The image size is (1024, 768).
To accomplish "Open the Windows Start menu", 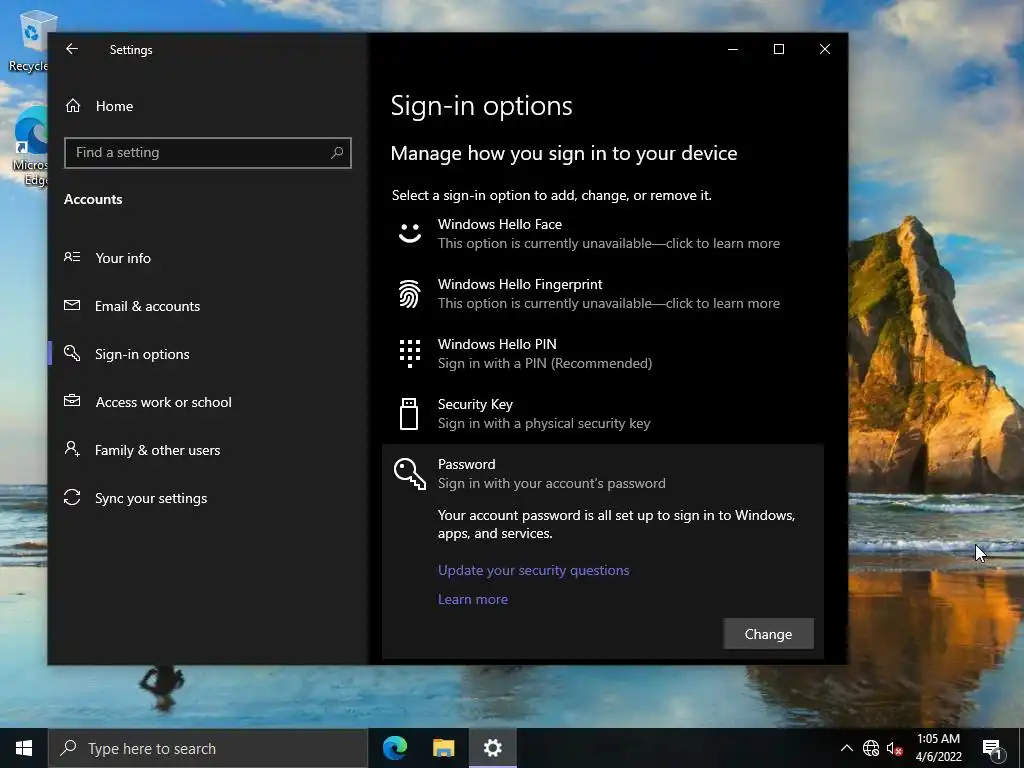I will click(24, 748).
